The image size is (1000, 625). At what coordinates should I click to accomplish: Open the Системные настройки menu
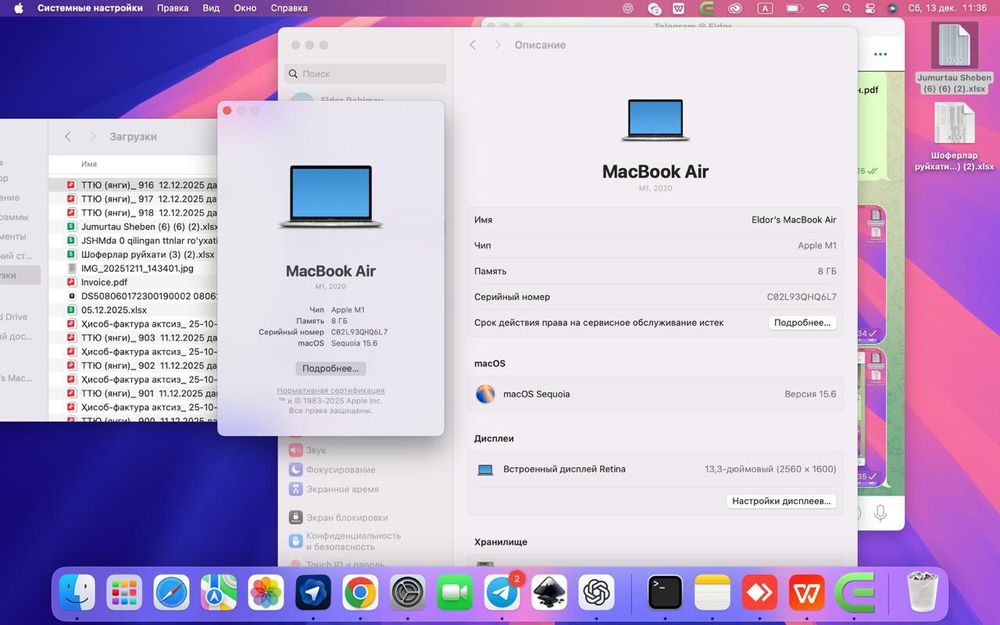(x=90, y=8)
